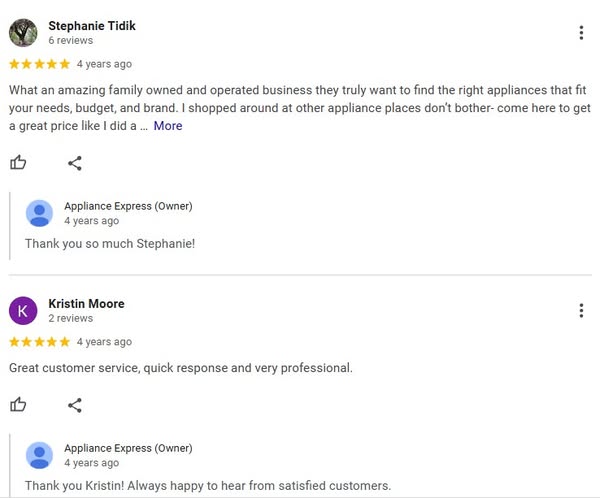Expand review text with More link
The height and width of the screenshot is (498, 600).
pyautogui.click(x=168, y=126)
